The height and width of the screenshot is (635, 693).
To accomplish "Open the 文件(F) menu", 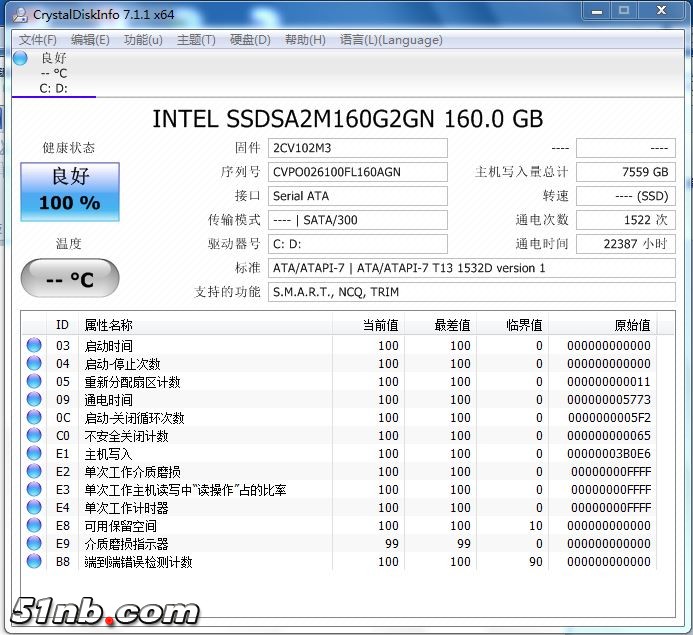I will tap(38, 40).
